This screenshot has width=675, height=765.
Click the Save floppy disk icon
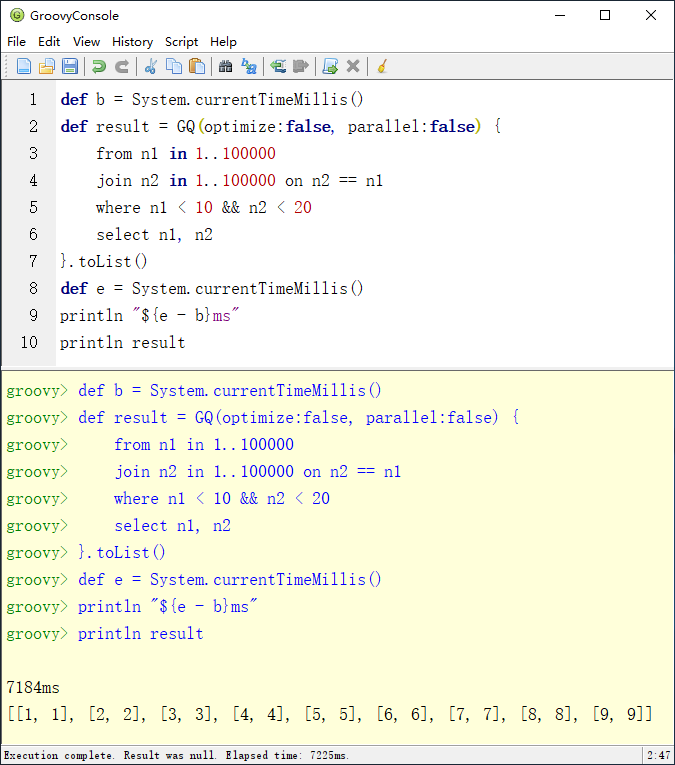[x=70, y=66]
